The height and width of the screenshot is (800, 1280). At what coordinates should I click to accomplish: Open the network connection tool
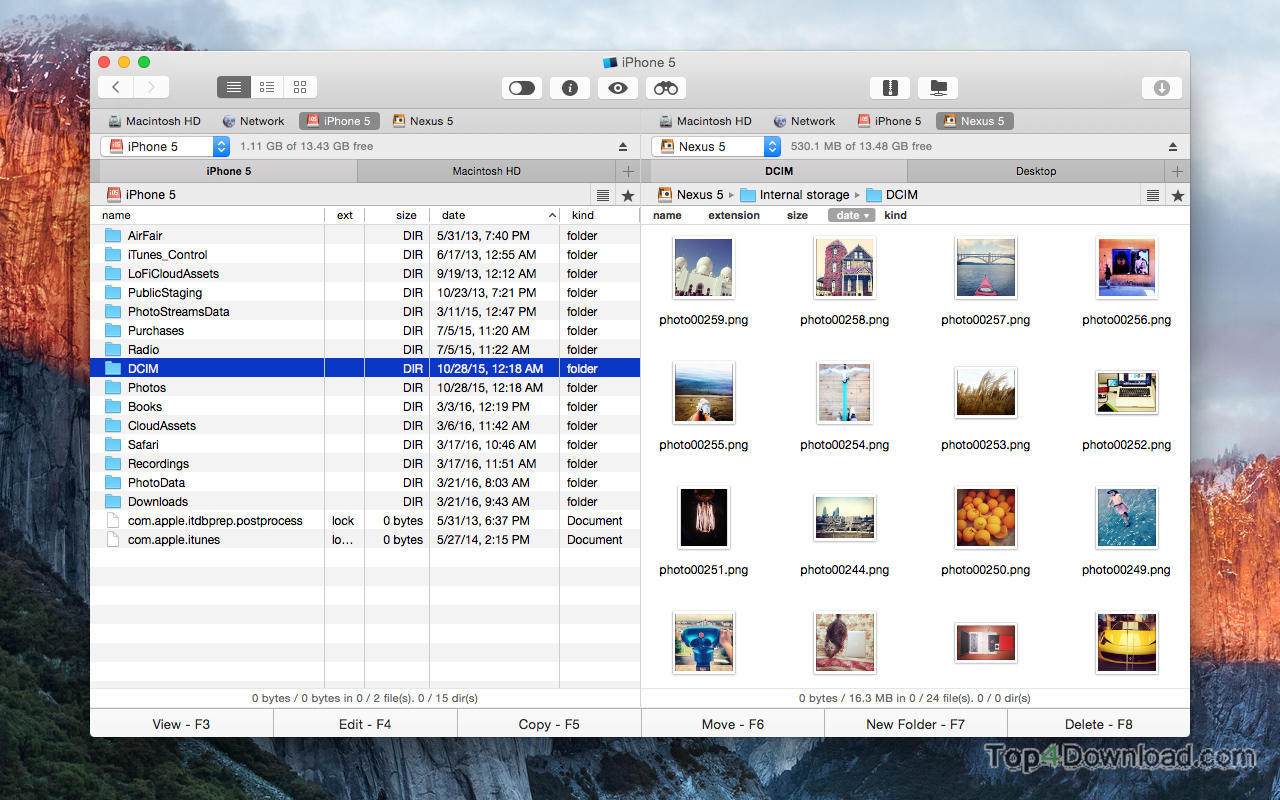point(938,88)
